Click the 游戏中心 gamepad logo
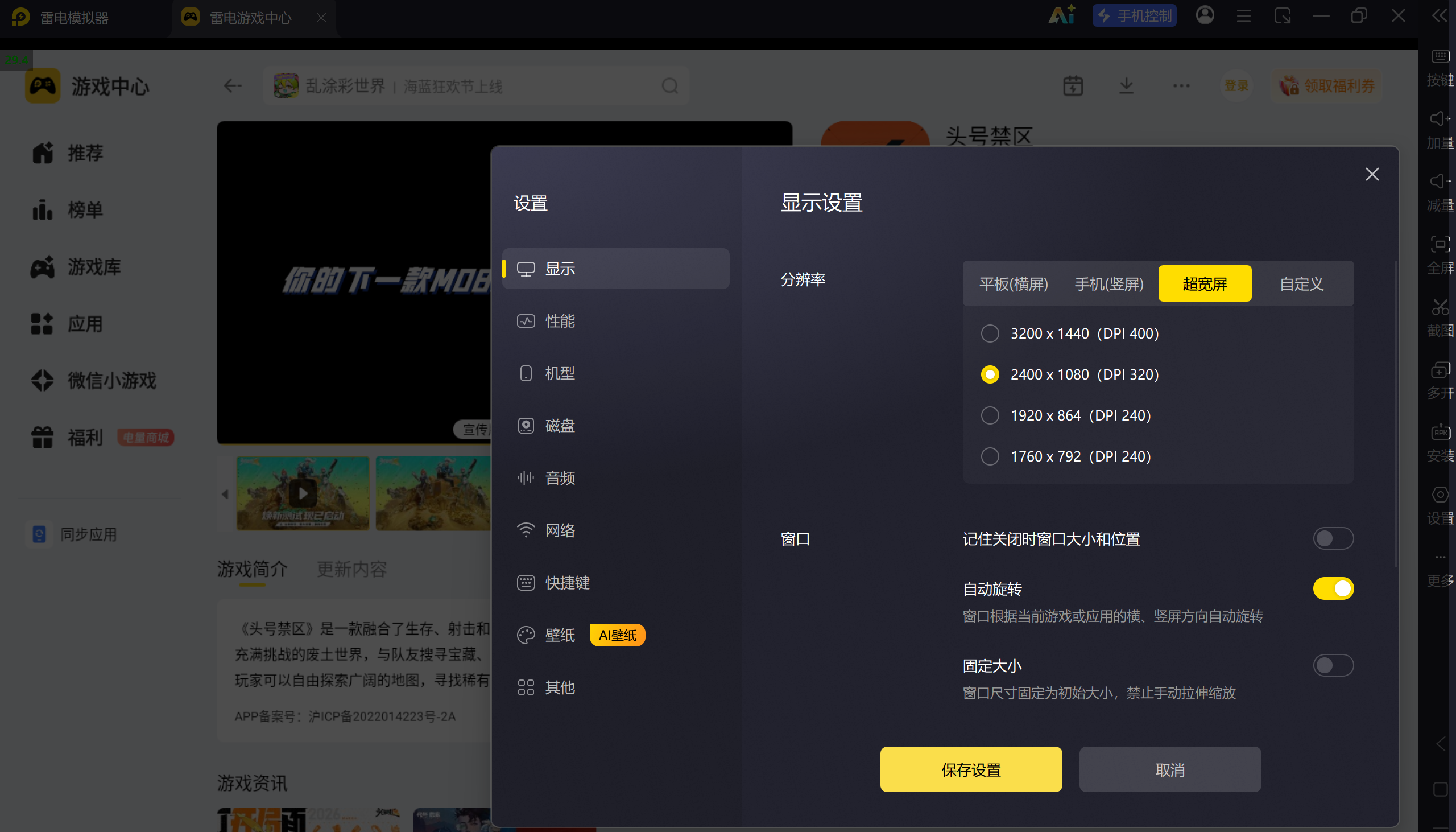The height and width of the screenshot is (832, 1456). (x=42, y=86)
